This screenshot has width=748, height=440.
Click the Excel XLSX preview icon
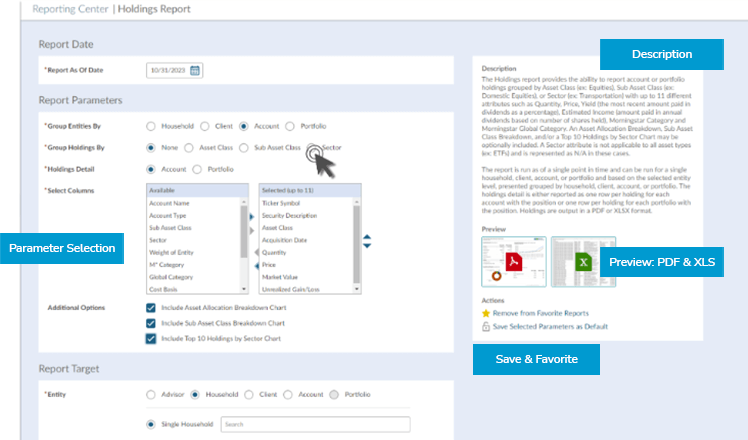581,262
